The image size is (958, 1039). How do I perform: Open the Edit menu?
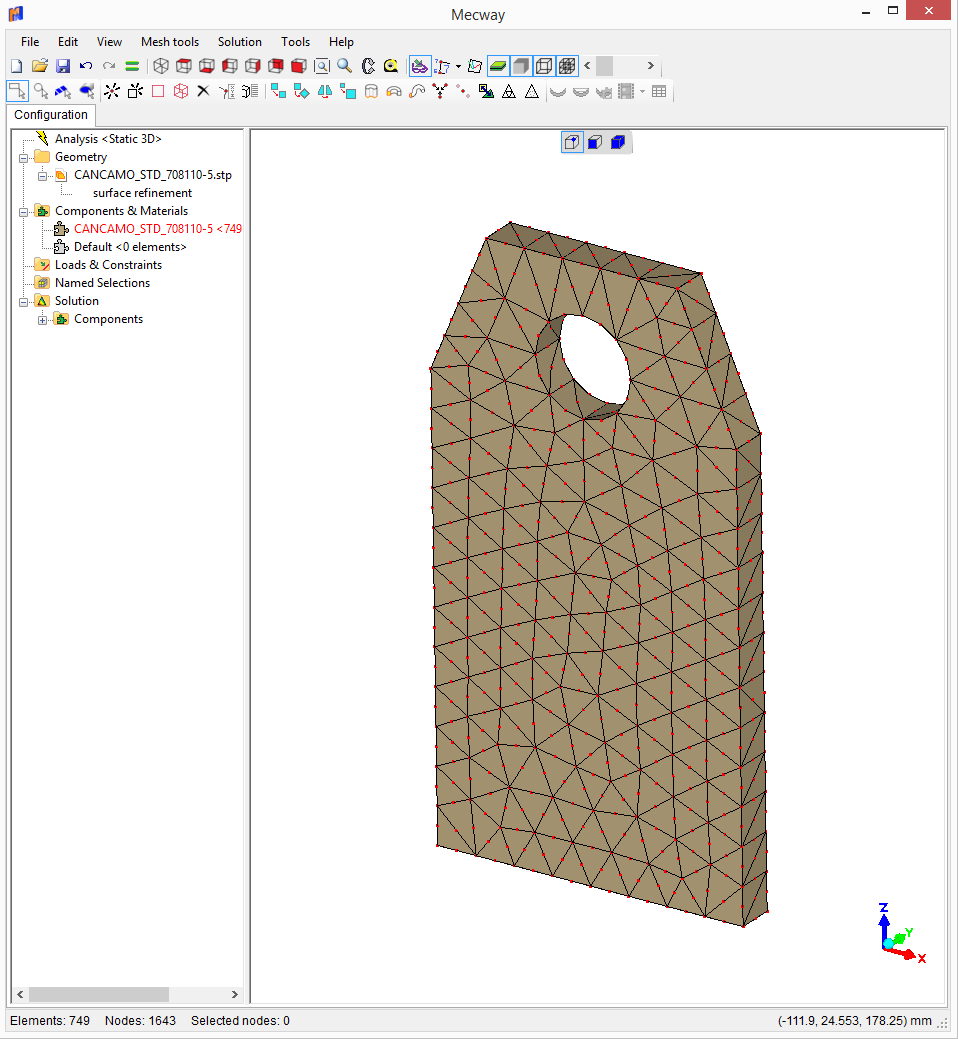[68, 42]
